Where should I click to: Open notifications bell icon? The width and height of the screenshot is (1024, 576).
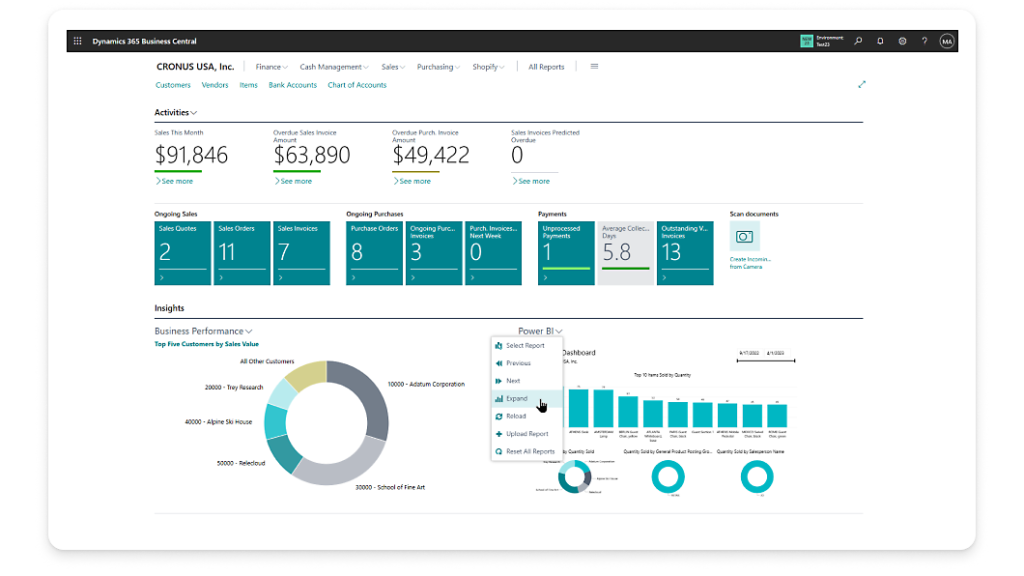[x=880, y=41]
